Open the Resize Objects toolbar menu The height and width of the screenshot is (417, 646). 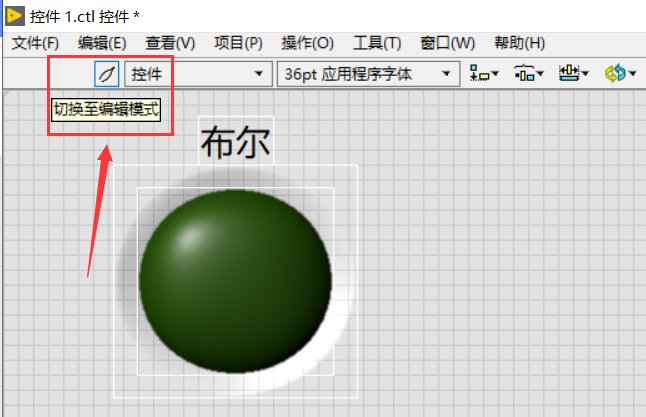pos(573,74)
